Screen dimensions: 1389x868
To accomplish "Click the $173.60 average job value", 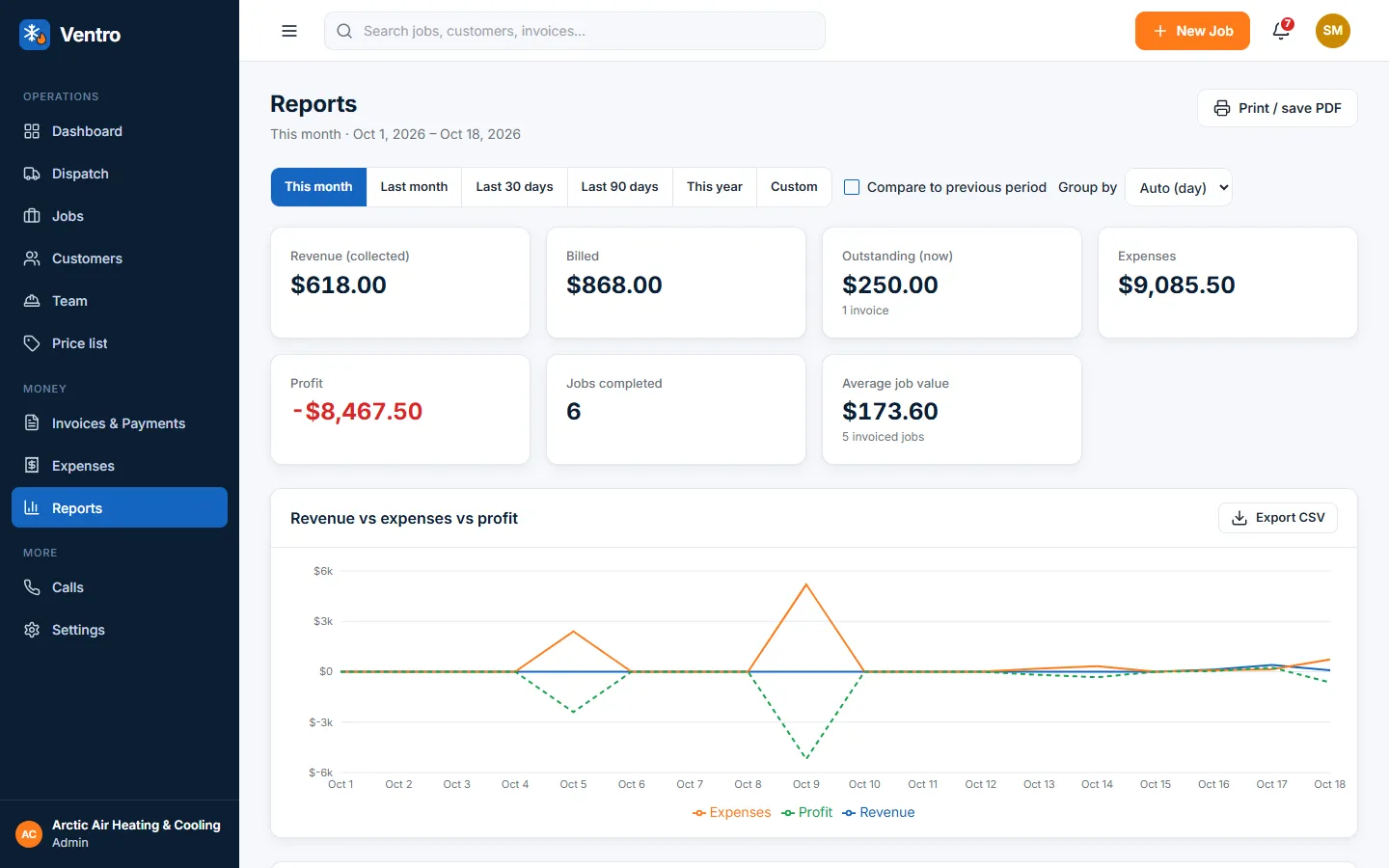I will [x=890, y=412].
